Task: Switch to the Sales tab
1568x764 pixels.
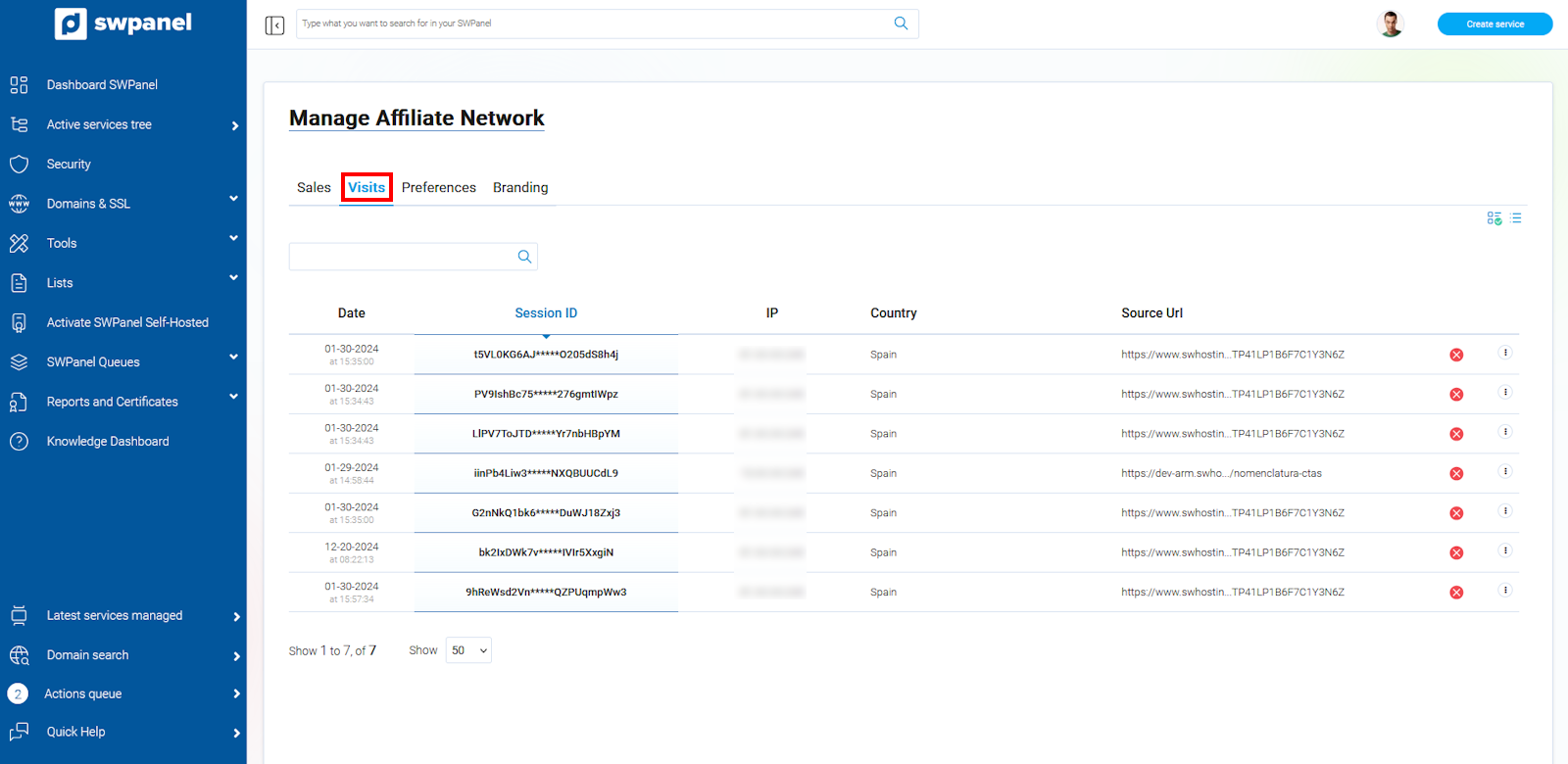Action: click(x=314, y=187)
